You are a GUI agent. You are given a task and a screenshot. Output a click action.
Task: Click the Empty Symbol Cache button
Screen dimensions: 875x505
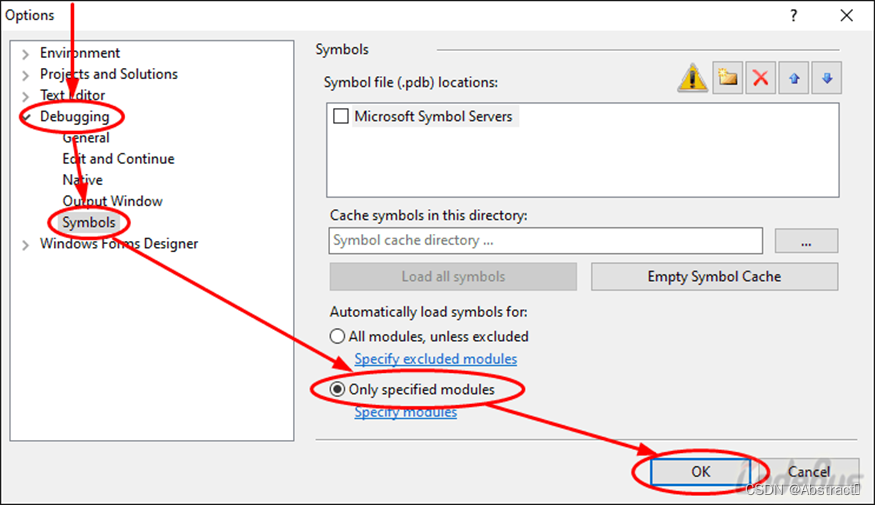(714, 277)
